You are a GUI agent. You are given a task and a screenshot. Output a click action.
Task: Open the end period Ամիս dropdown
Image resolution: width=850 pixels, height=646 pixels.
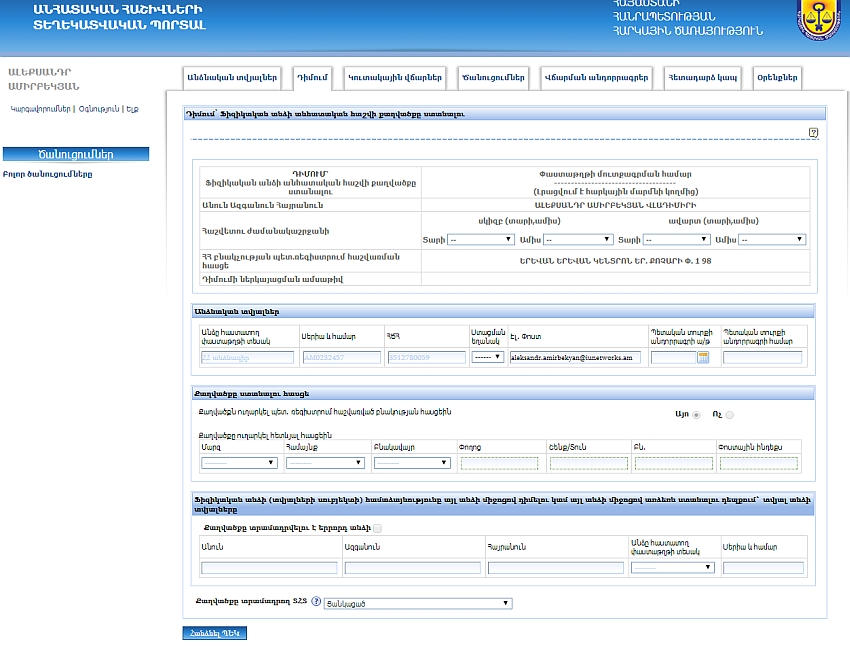[772, 240]
